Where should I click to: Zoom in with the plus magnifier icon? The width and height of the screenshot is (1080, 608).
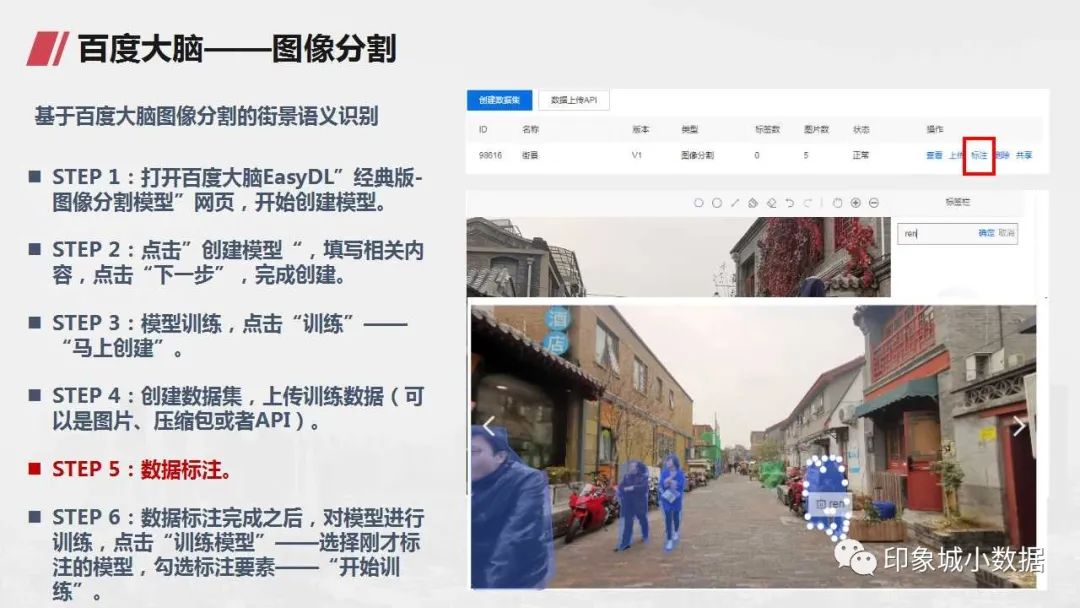coord(855,203)
